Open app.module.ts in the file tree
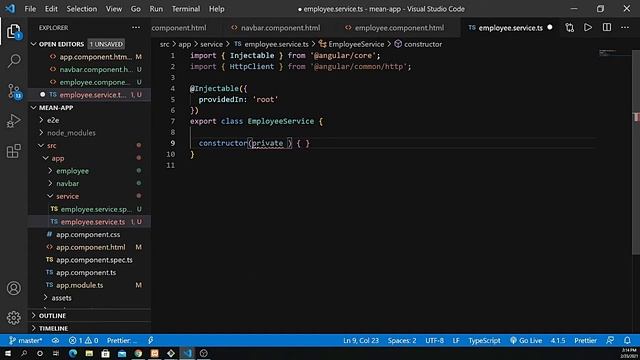This screenshot has height=360, width=640. click(x=80, y=285)
